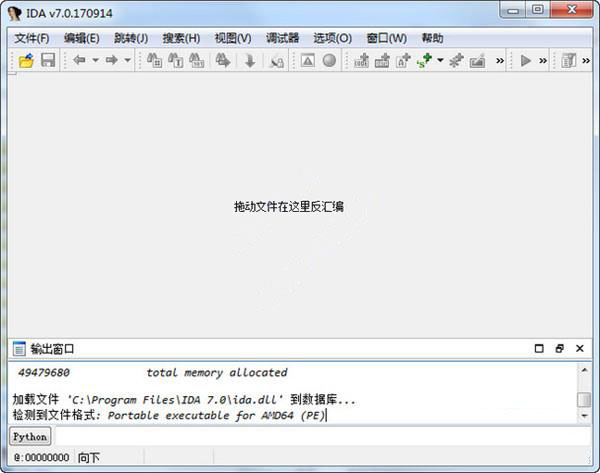Viewport: 600px width, 473px height.
Task: Click the 'total memory allocated' output line
Action: point(217,373)
